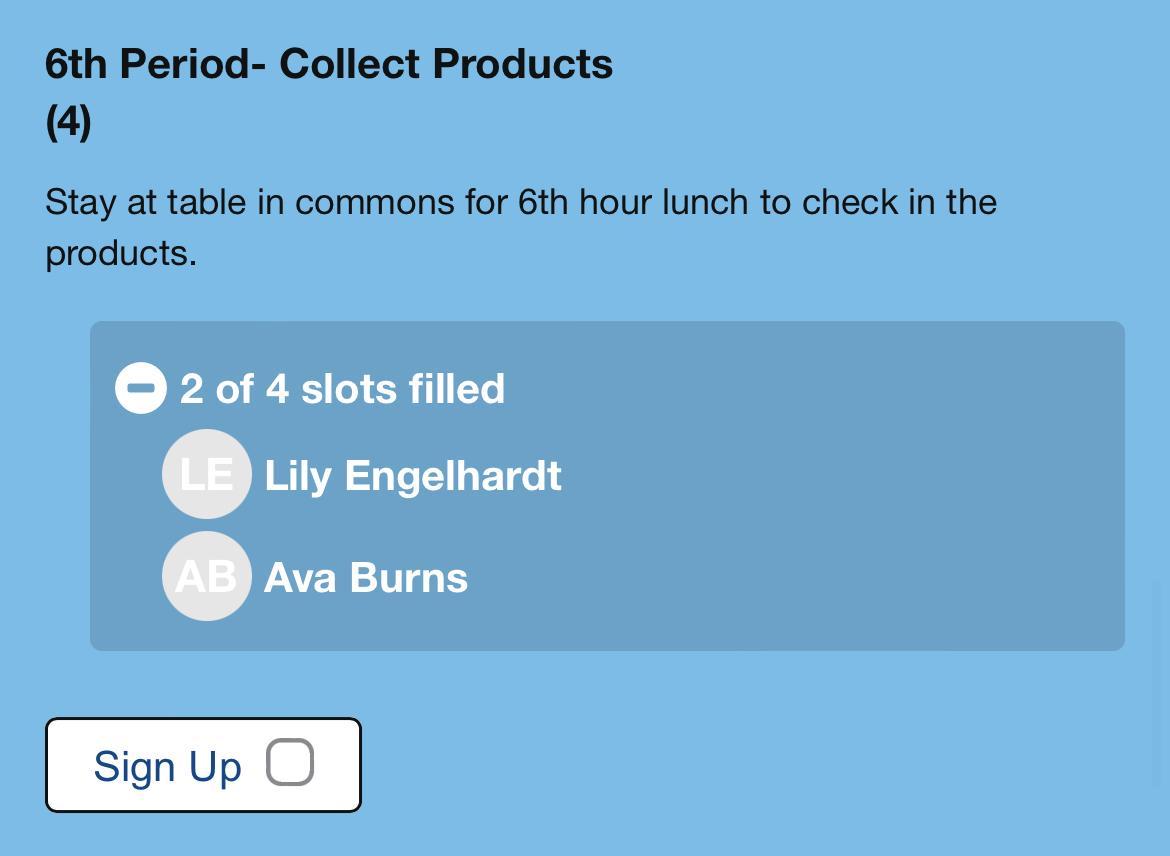
Task: Click the "6th Period- Collect Products" heading
Action: (x=329, y=64)
